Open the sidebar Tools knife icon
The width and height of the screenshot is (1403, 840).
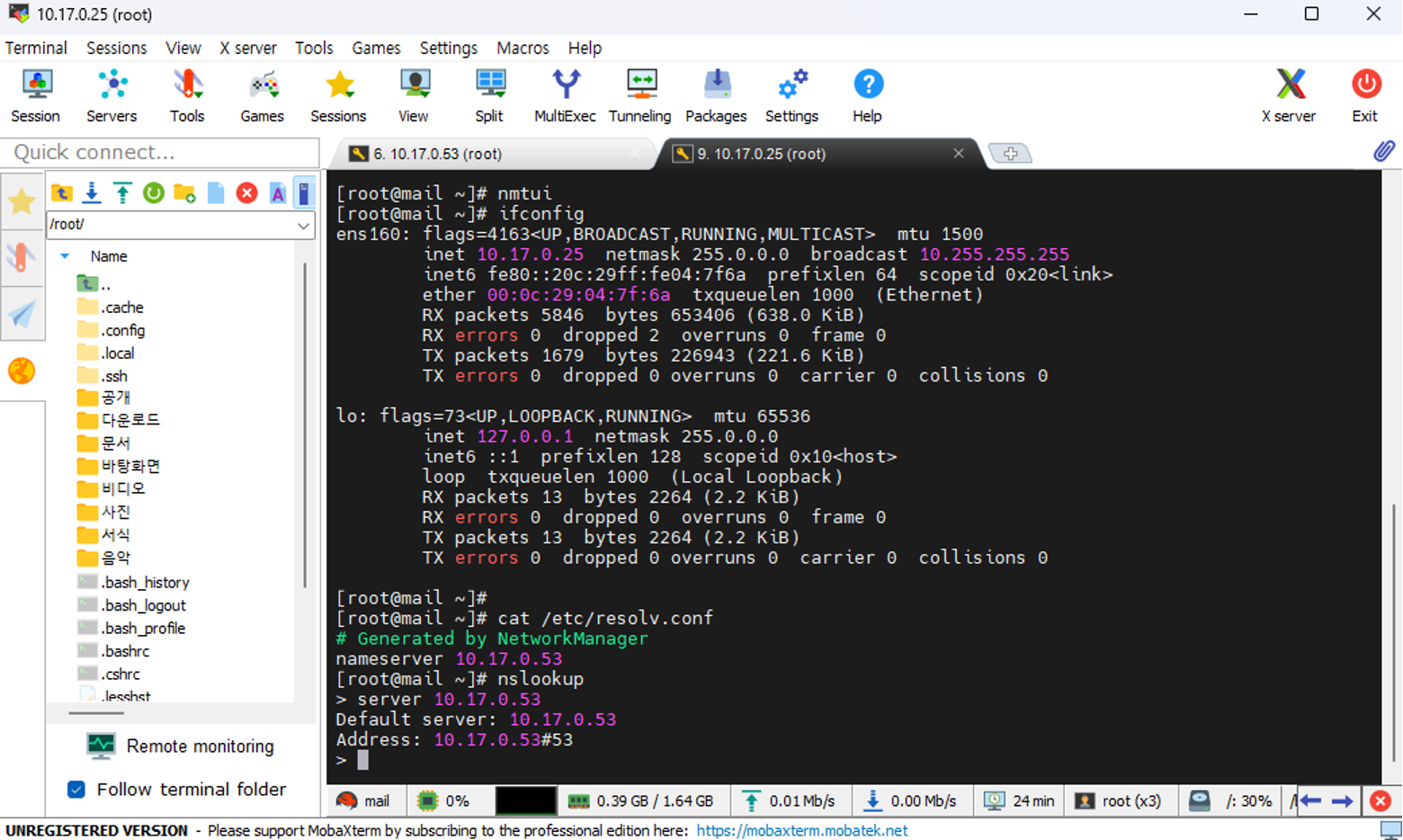[x=22, y=258]
